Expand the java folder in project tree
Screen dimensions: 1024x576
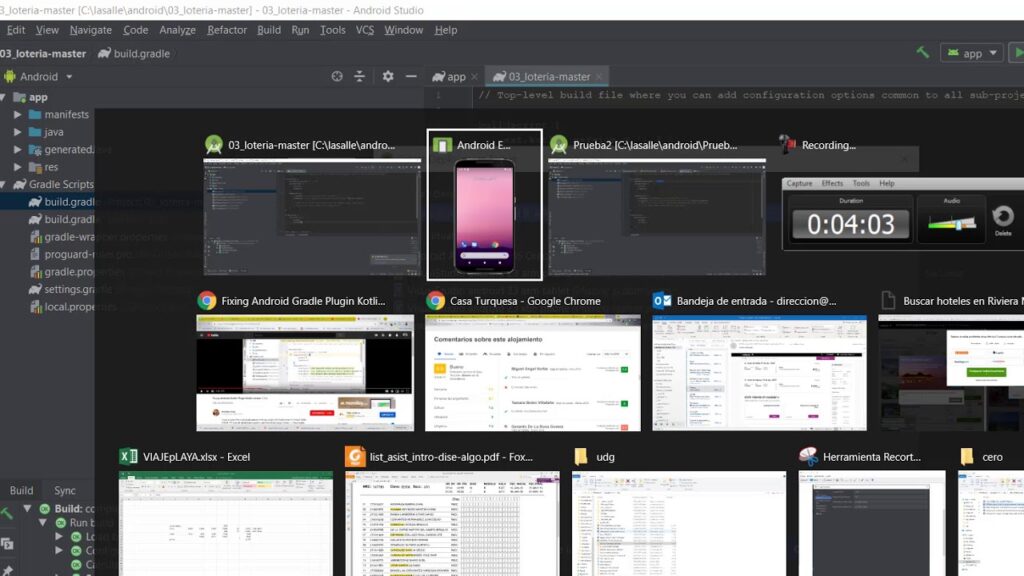coord(18,132)
